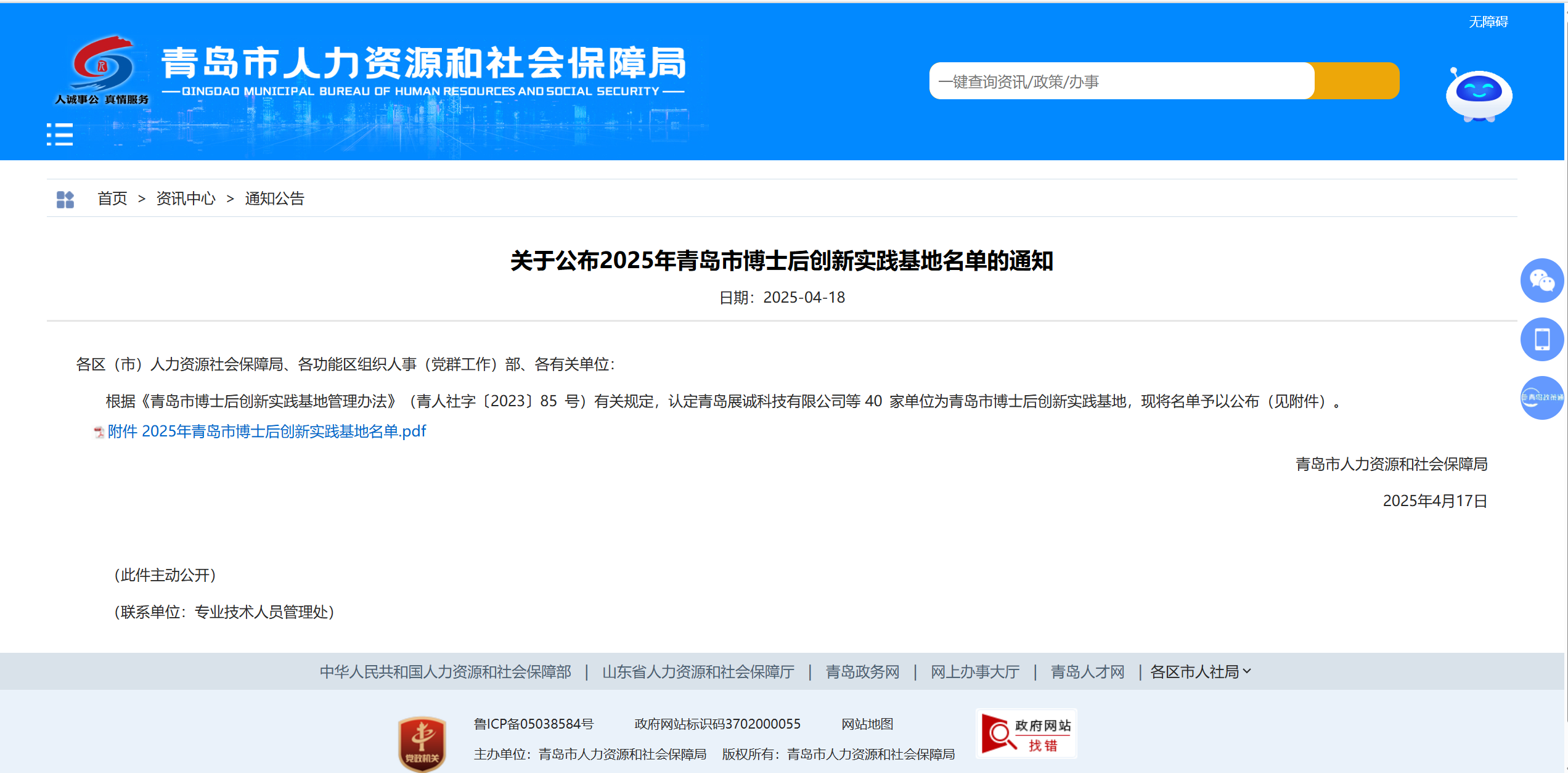Click the Qingdao policy round sidebar icon

click(1541, 398)
